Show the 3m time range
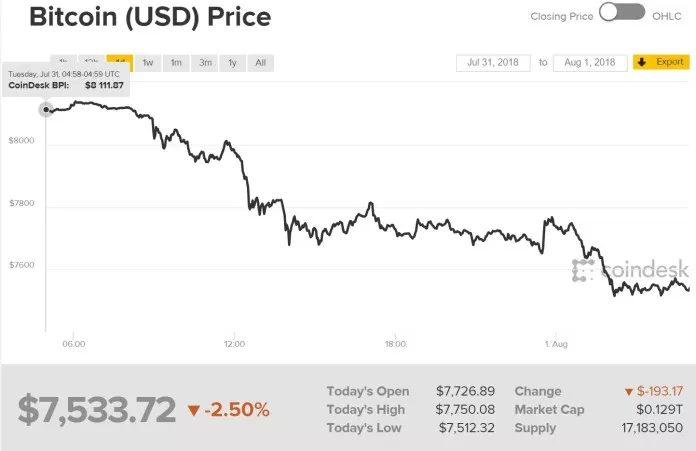This screenshot has height=451, width=696. click(205, 63)
